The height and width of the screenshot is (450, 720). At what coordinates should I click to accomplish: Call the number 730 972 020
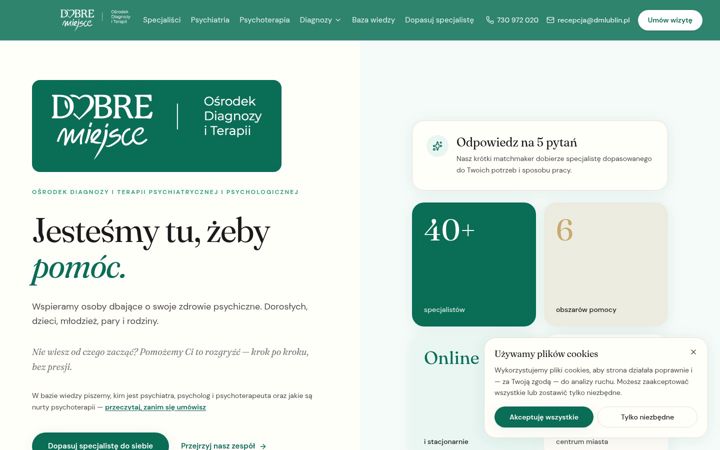[x=518, y=20]
